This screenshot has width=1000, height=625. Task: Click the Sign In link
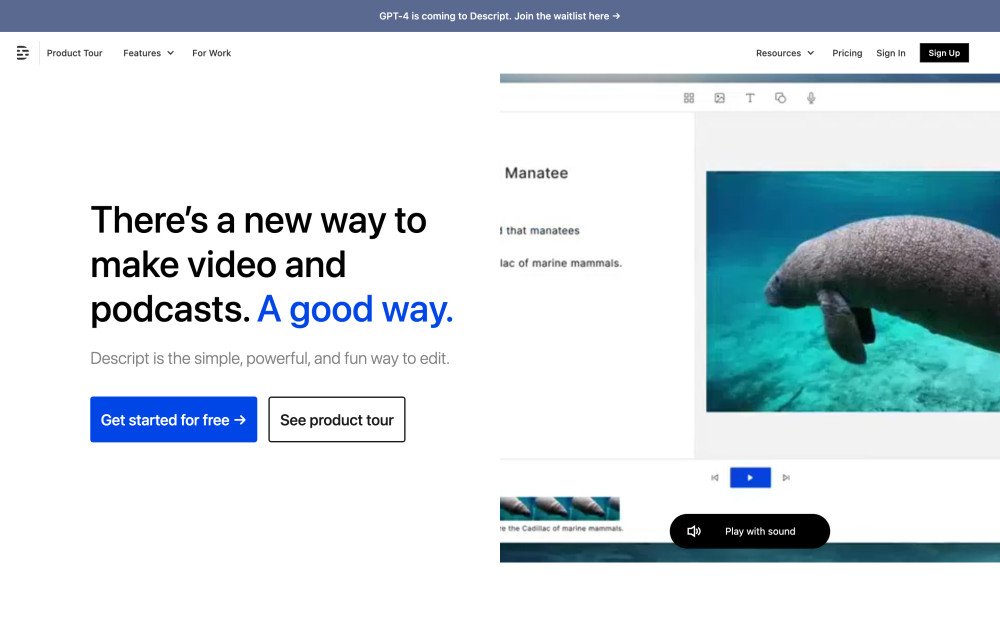tap(890, 53)
